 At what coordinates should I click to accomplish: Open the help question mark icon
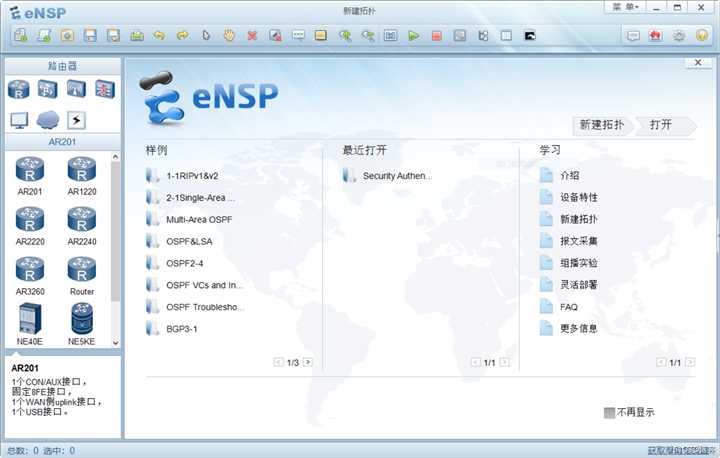pyautogui.click(x=702, y=35)
